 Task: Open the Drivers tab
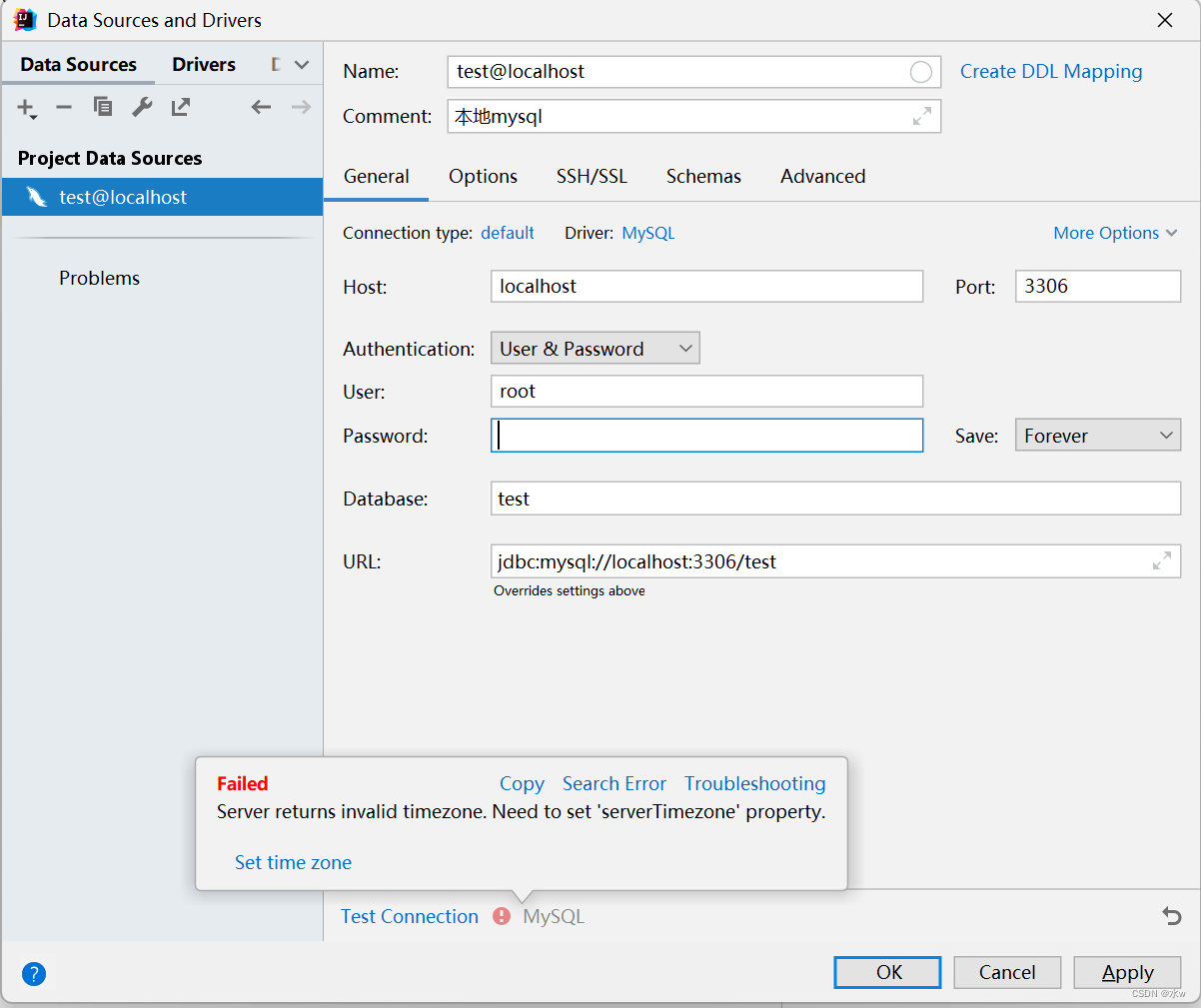click(x=203, y=64)
